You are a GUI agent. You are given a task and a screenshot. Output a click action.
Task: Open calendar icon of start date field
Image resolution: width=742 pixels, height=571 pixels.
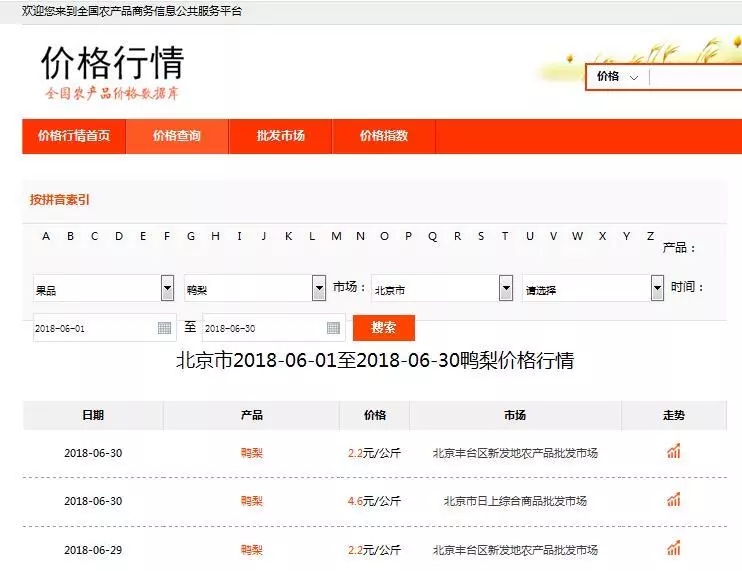[x=165, y=328]
